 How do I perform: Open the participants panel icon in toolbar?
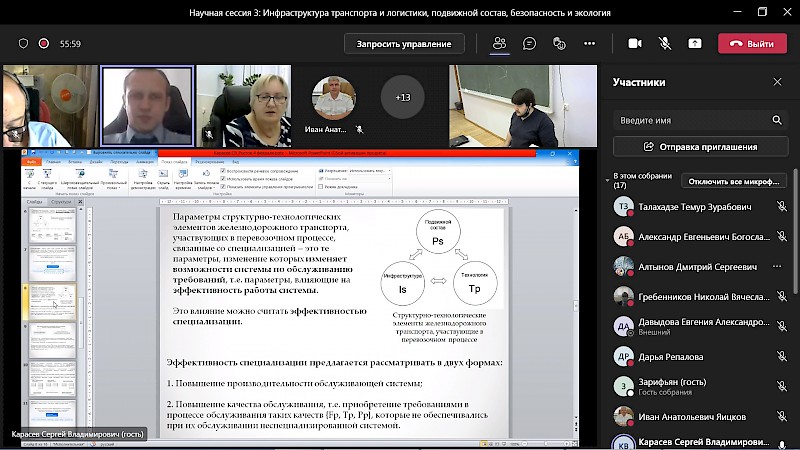[x=499, y=44]
